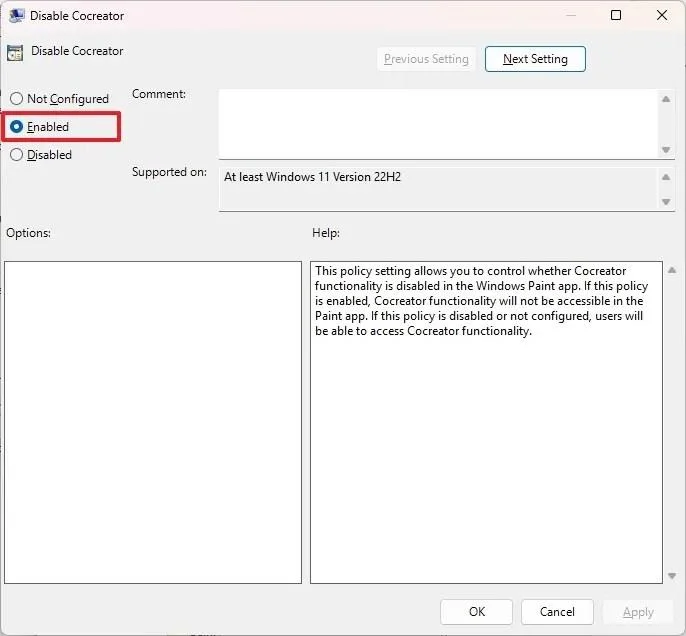The width and height of the screenshot is (686, 636).
Task: Click the Apply button
Action: [638, 612]
